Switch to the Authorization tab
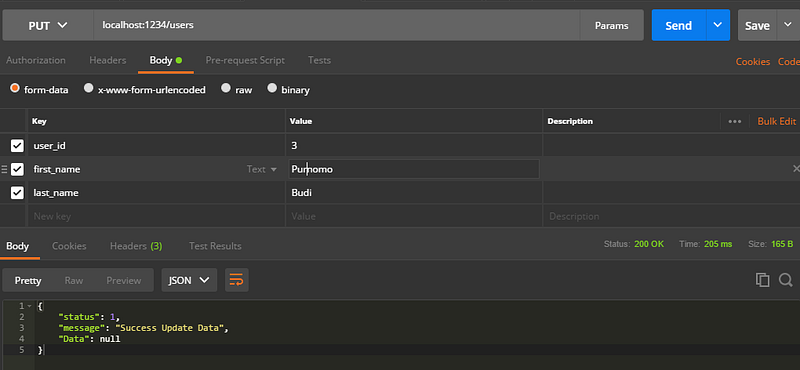Screen dimensions: 800x370 [36, 60]
